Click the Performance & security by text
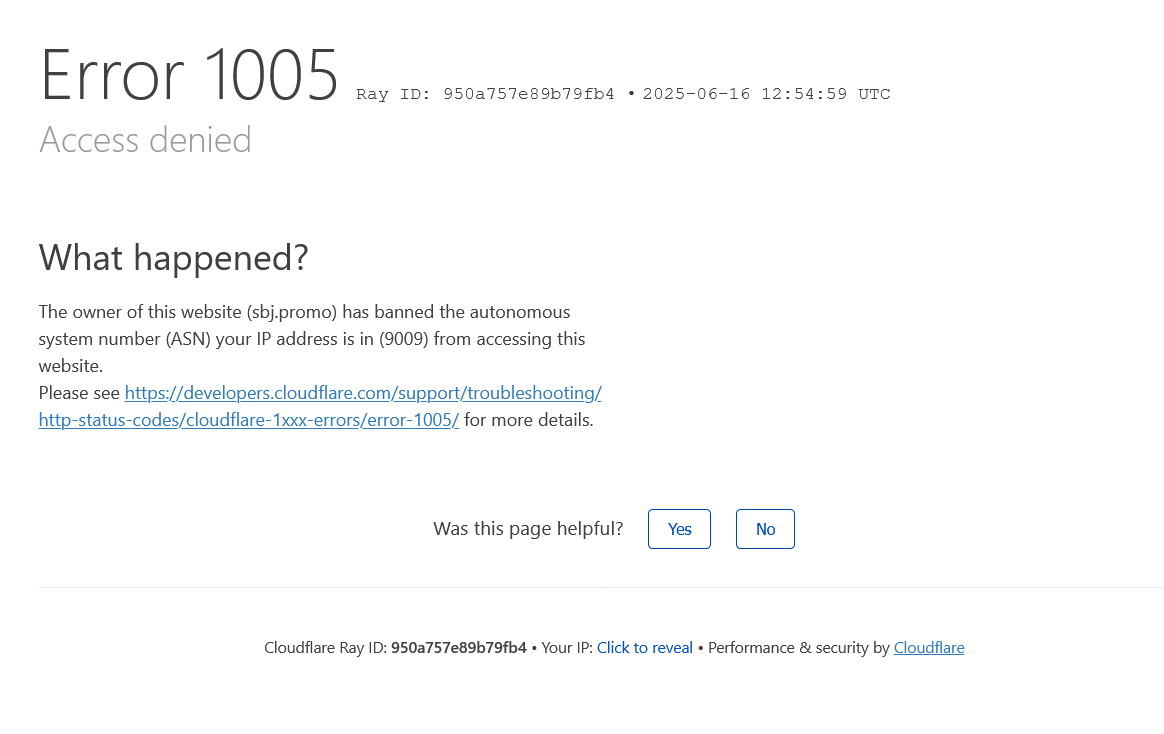Screen dimensions: 1164x734 click(798, 648)
